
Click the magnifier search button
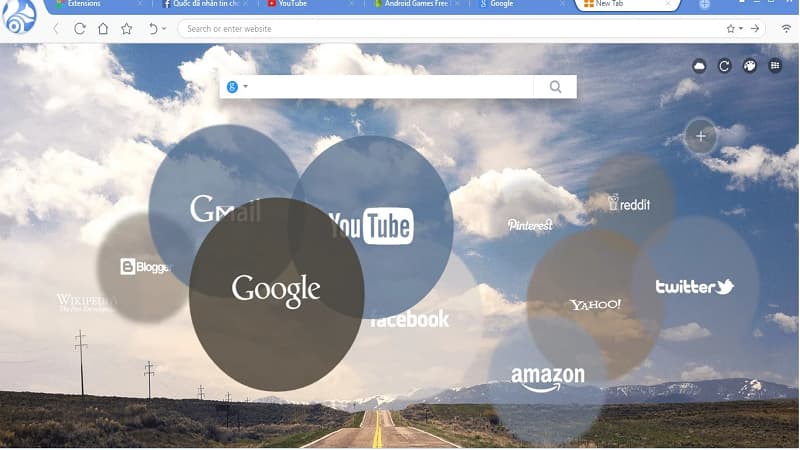pos(556,87)
